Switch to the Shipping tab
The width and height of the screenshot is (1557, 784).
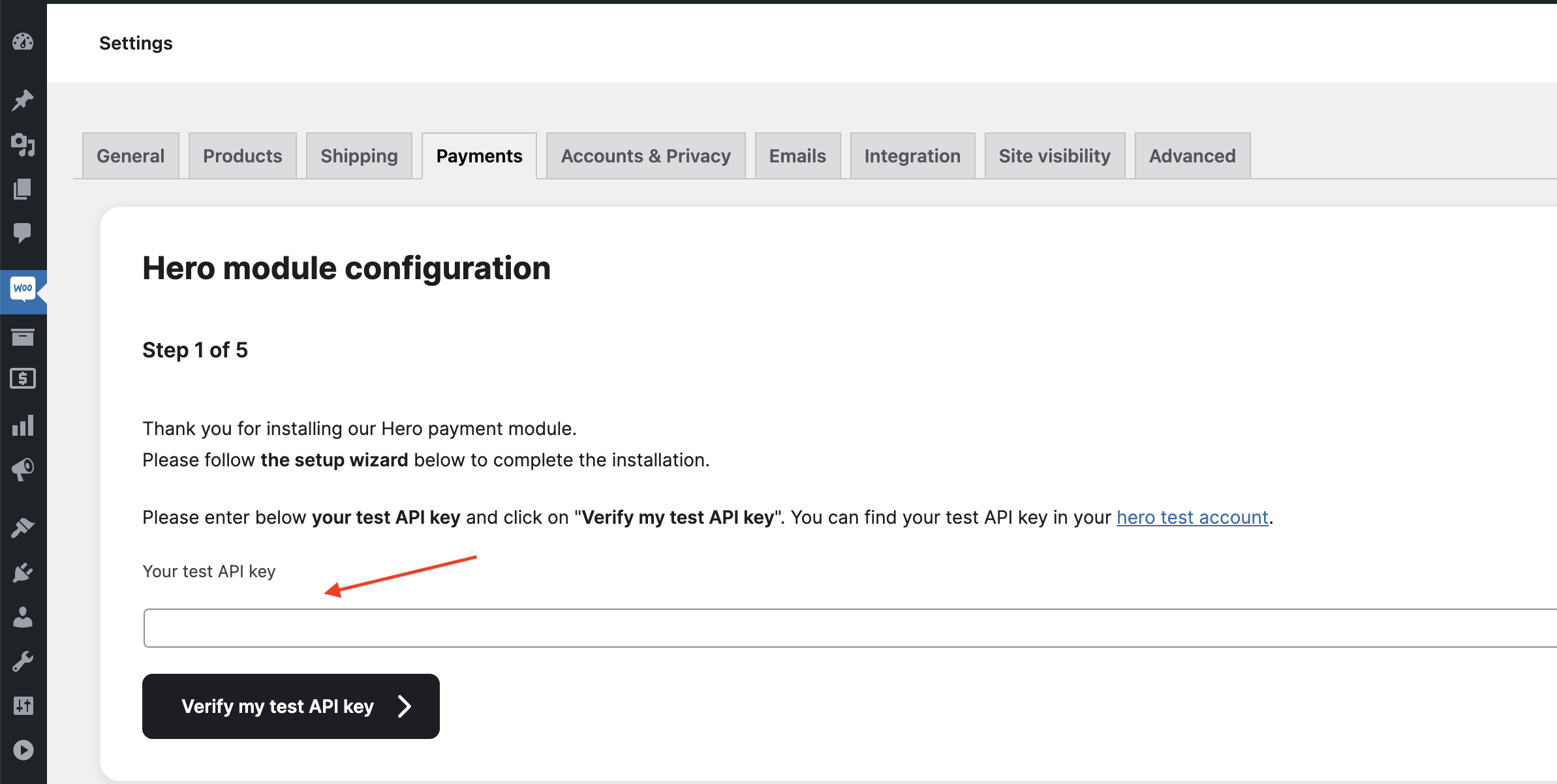[x=358, y=155]
